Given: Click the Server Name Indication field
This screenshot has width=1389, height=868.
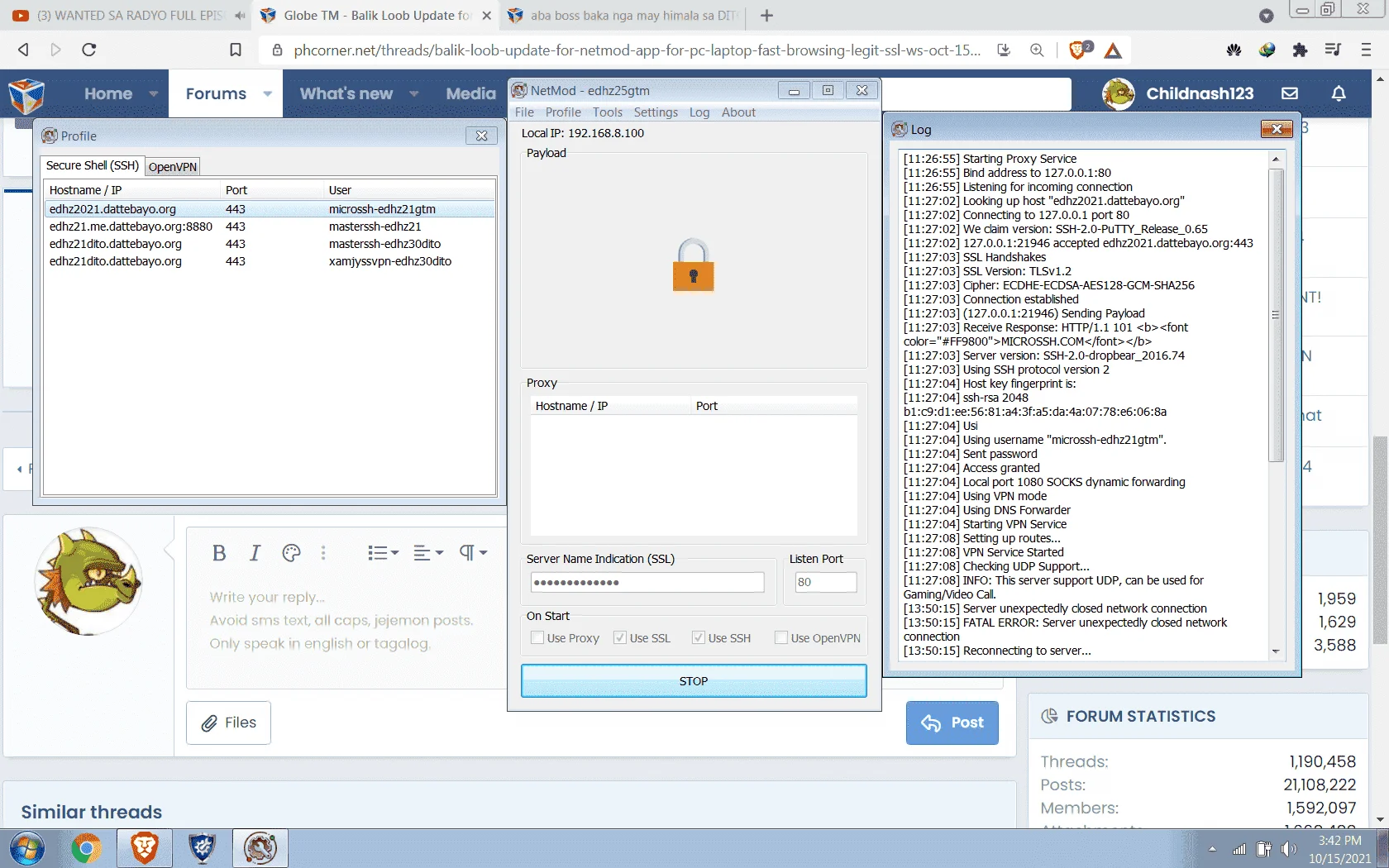Looking at the screenshot, I should (647, 582).
